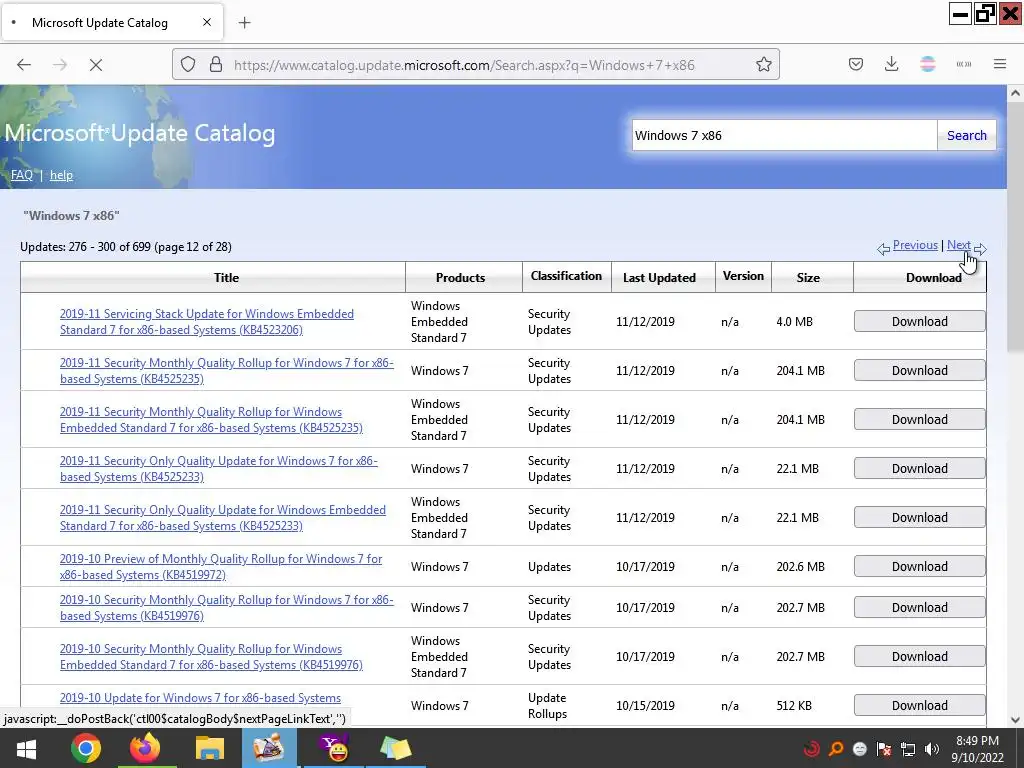Image resolution: width=1024 pixels, height=768 pixels.
Task: Open a new tab with the plus button
Action: pos(244,23)
